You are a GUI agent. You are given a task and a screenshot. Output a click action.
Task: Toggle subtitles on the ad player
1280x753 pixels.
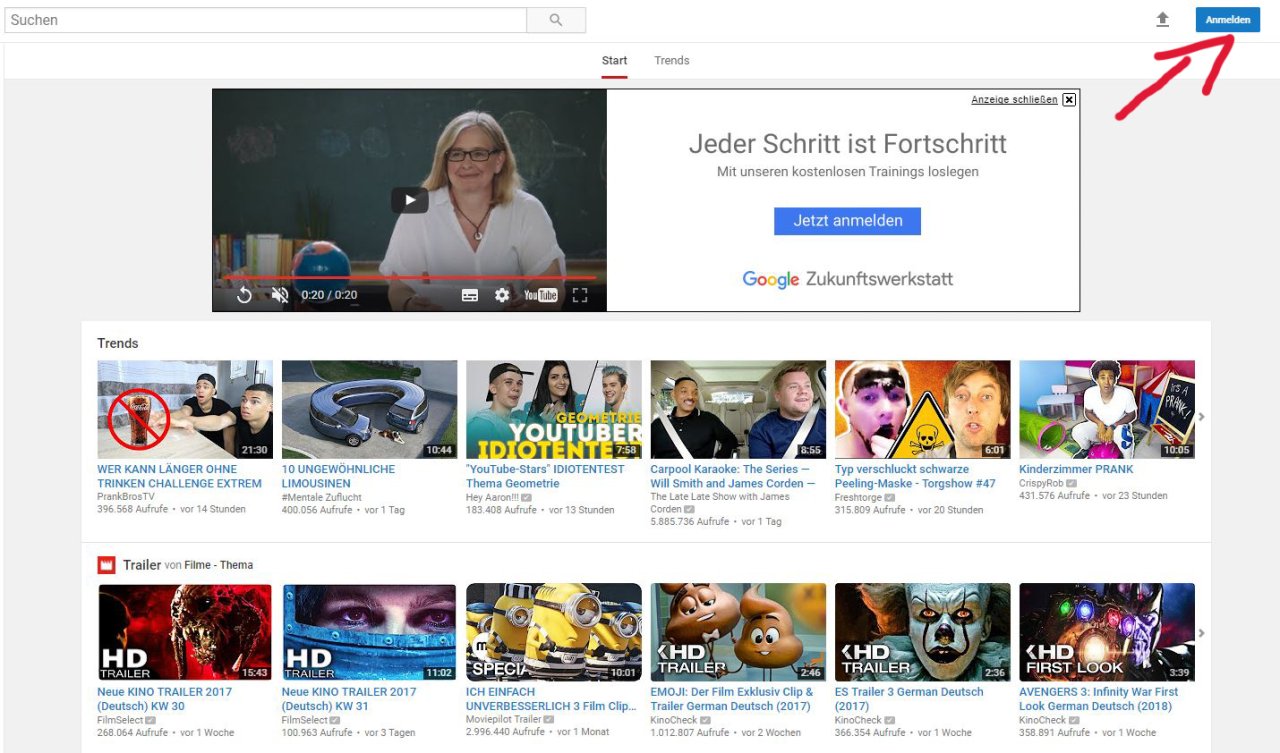point(470,296)
